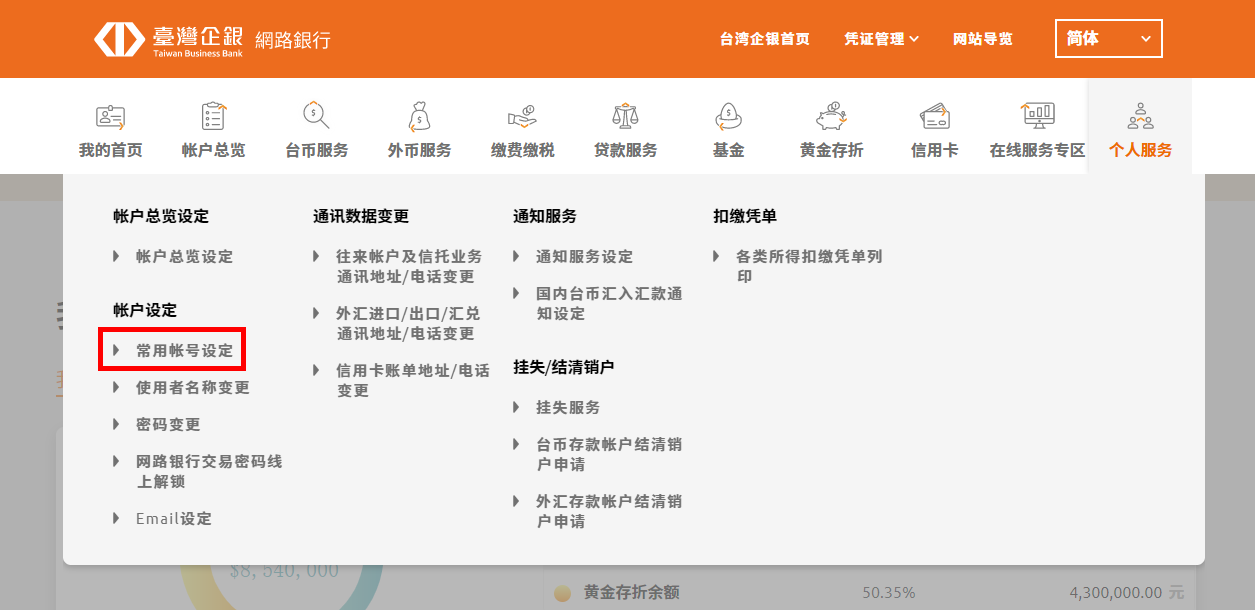Open the 台币服务 magnifier icon
This screenshot has width=1255, height=610.
[x=316, y=117]
